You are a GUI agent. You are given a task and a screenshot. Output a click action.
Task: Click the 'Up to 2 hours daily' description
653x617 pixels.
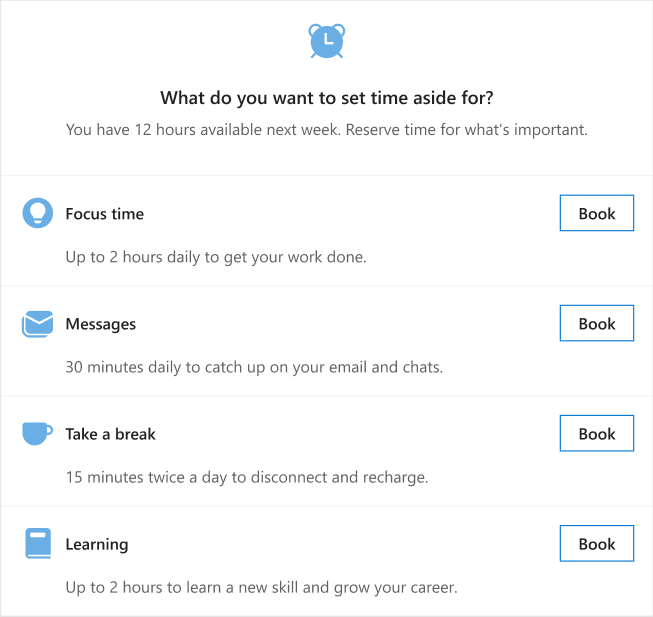(x=216, y=257)
